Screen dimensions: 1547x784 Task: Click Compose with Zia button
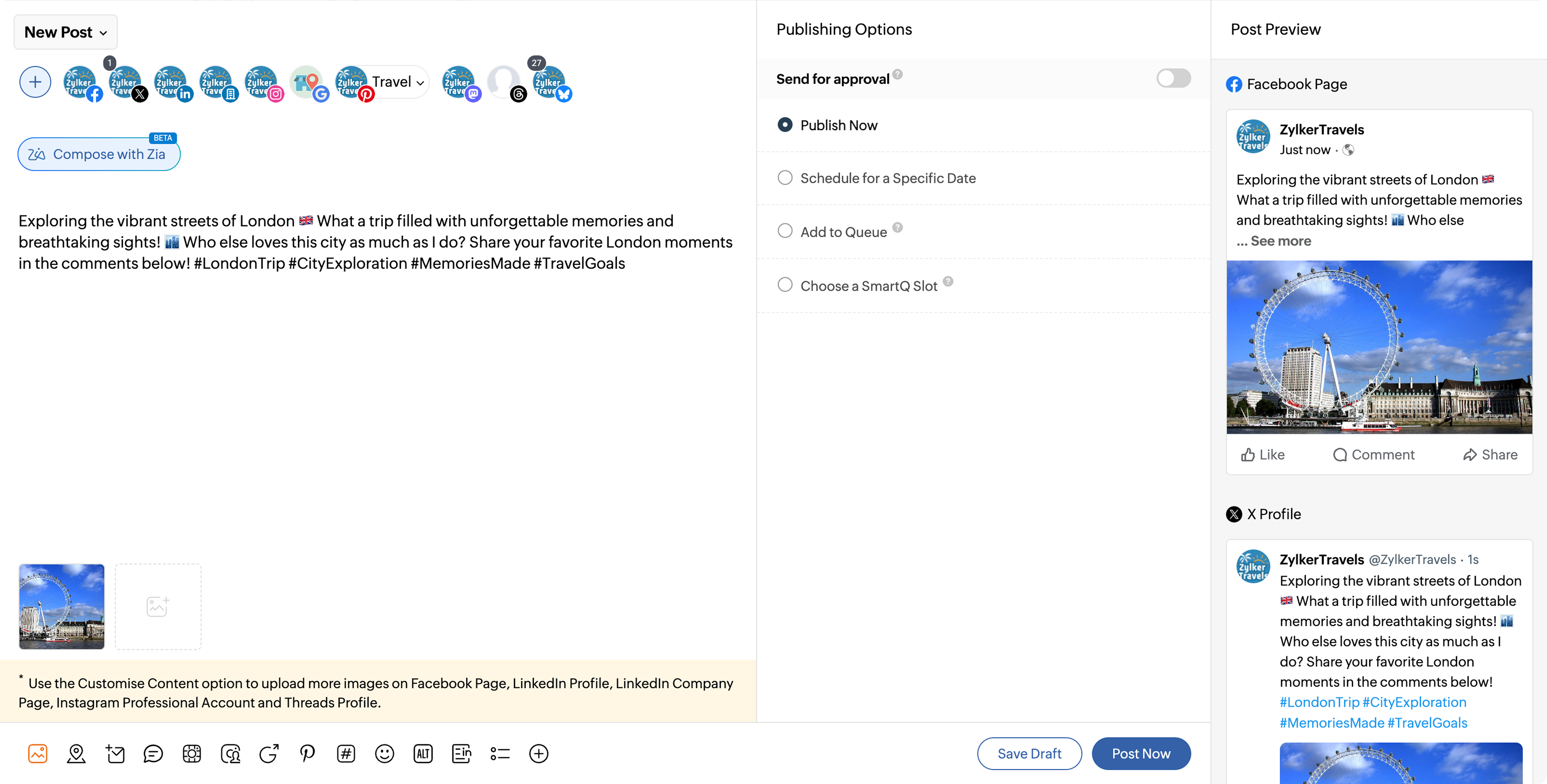99,154
